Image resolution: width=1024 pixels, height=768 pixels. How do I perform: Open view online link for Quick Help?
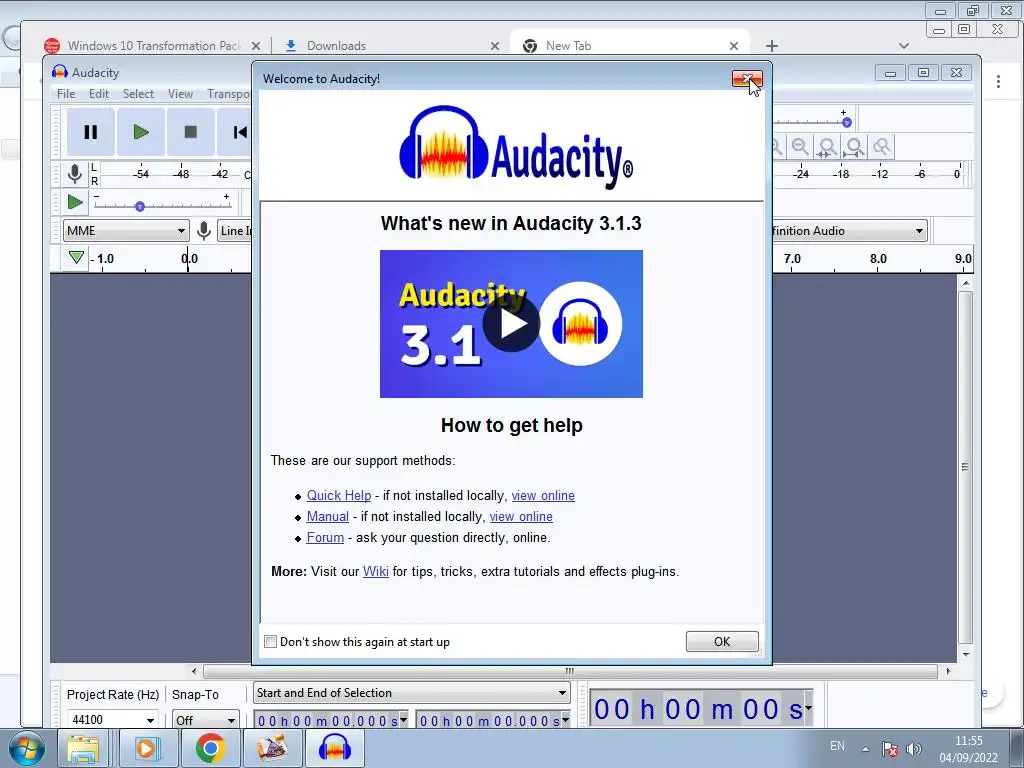(x=543, y=496)
